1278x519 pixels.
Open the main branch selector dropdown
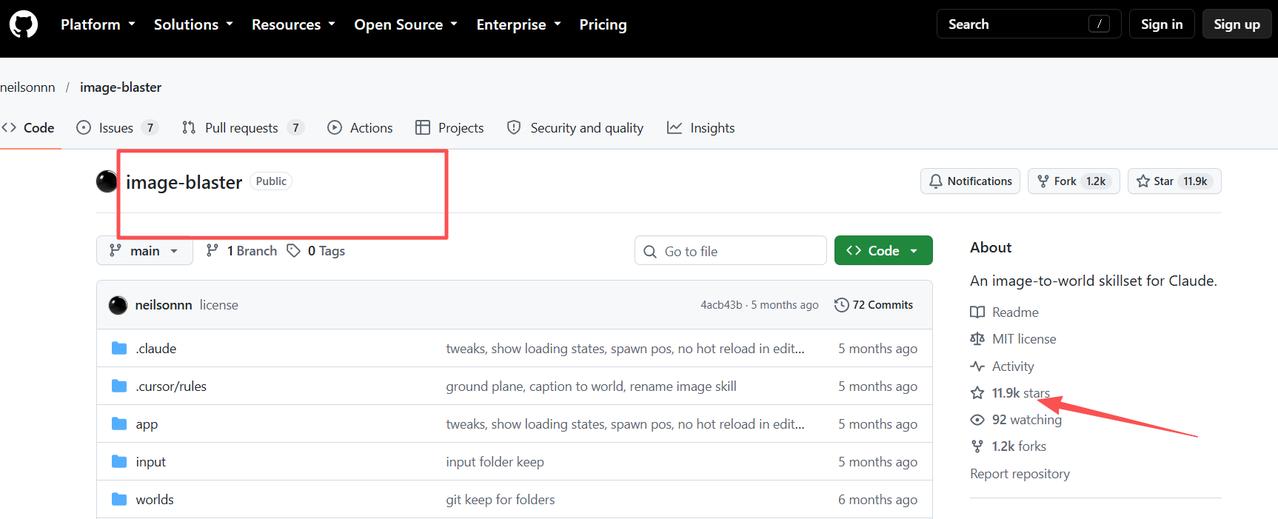pyautogui.click(x=144, y=251)
